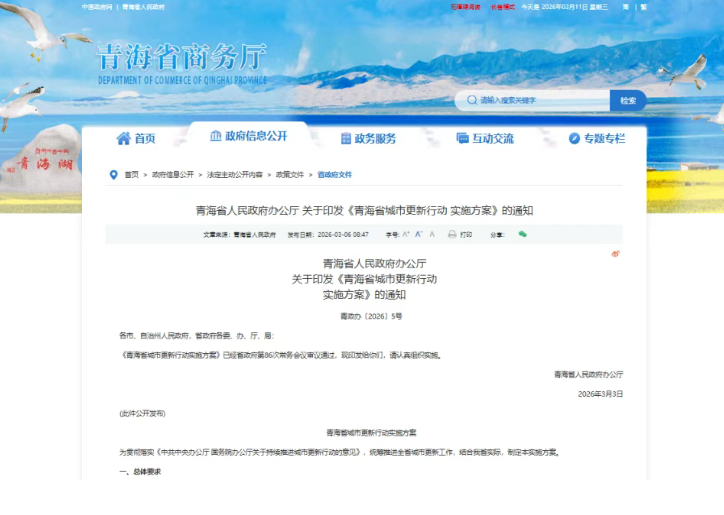724x515 pixels.
Task: Select the smallest font size A
Action: [x=432, y=234]
